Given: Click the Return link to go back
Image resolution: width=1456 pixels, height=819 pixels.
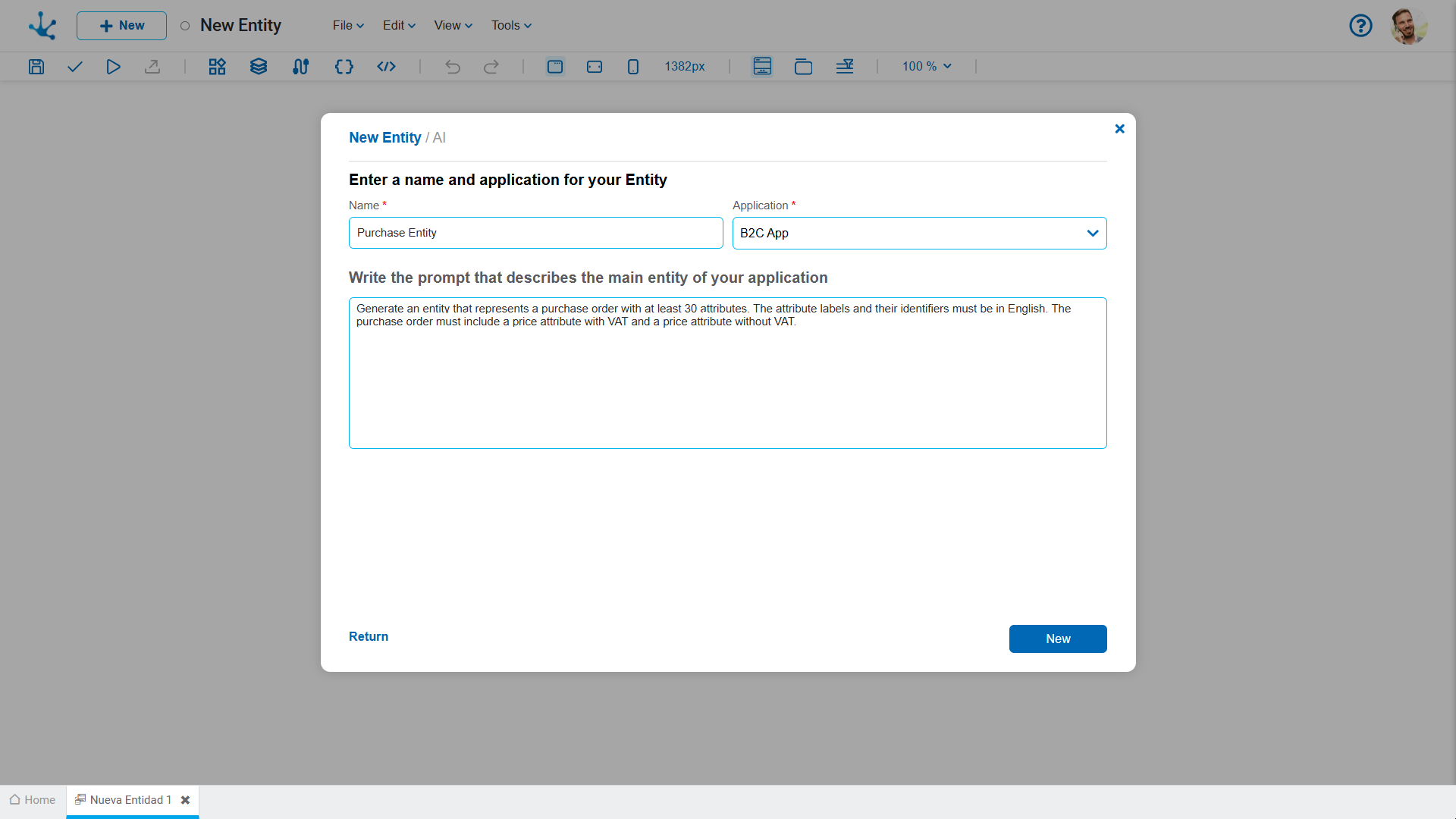Looking at the screenshot, I should click(x=368, y=636).
